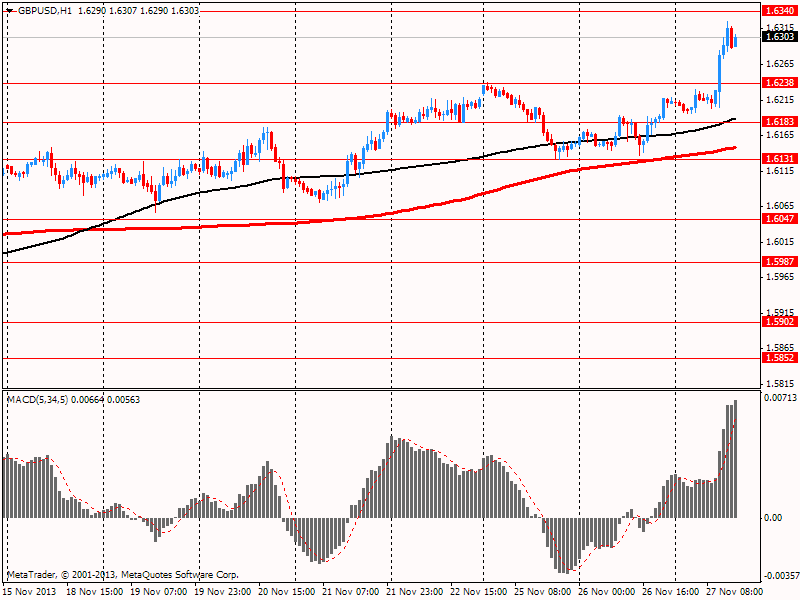Click the 1.5852 red price level label

(x=780, y=358)
